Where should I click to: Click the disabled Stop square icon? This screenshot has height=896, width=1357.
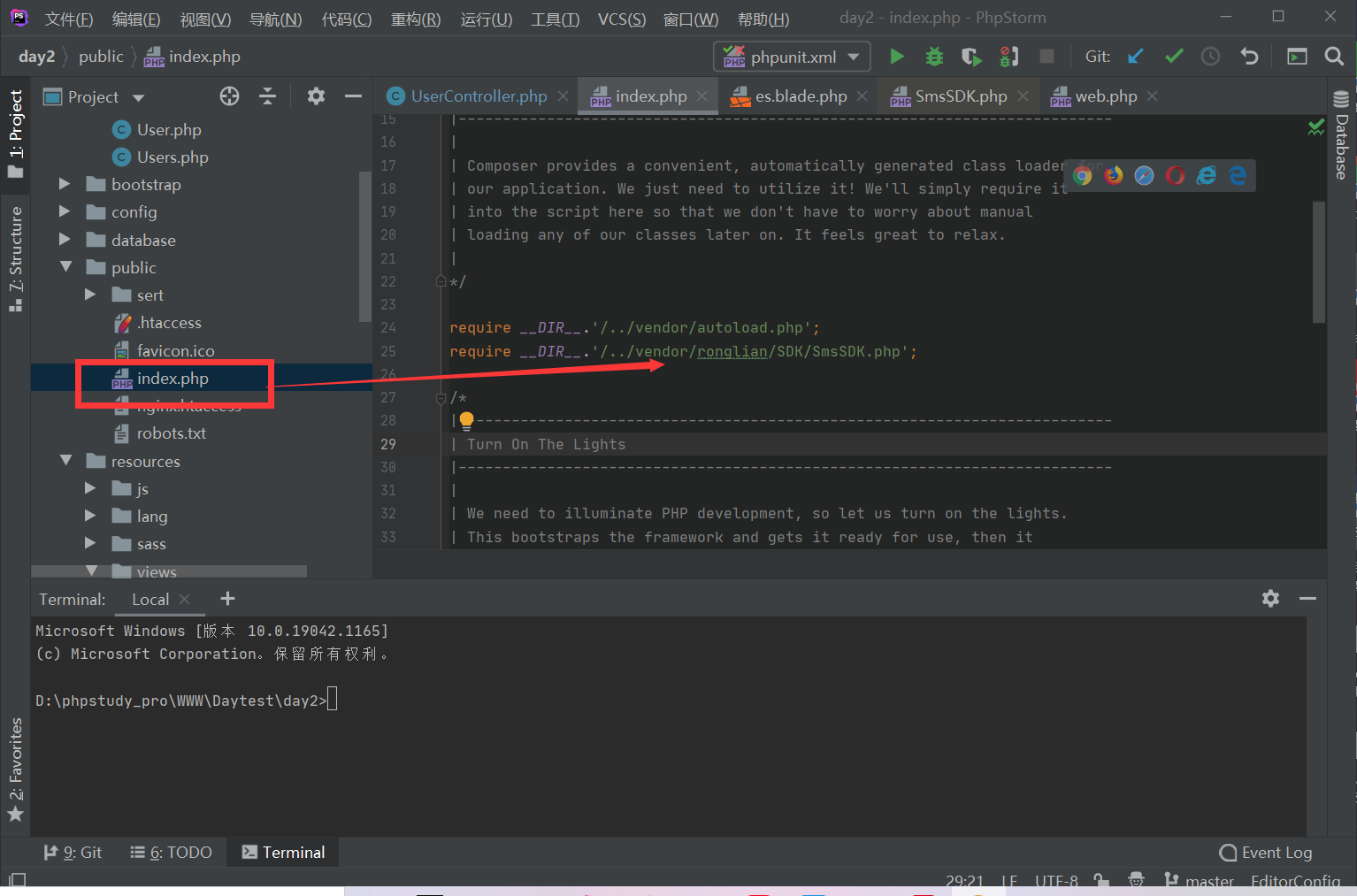(1046, 57)
